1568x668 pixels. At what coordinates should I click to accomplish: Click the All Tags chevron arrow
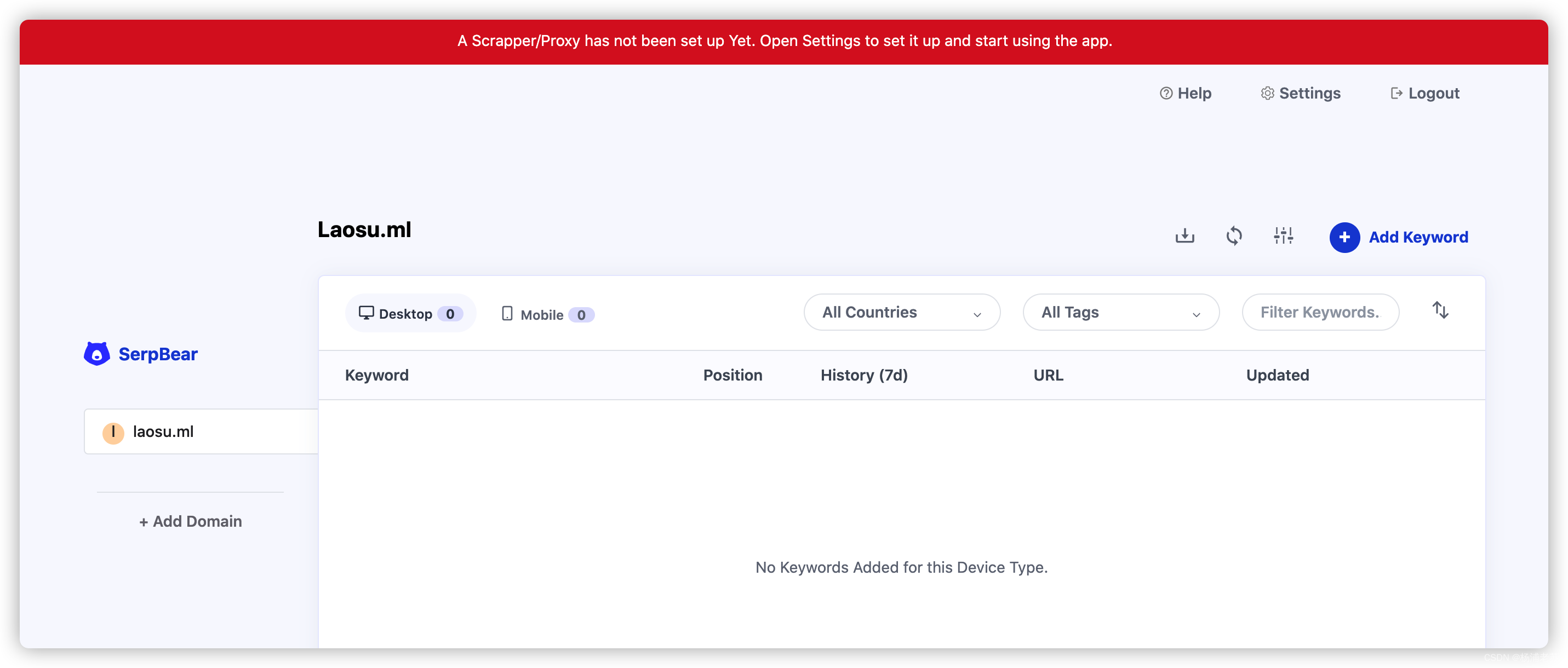pyautogui.click(x=1196, y=314)
